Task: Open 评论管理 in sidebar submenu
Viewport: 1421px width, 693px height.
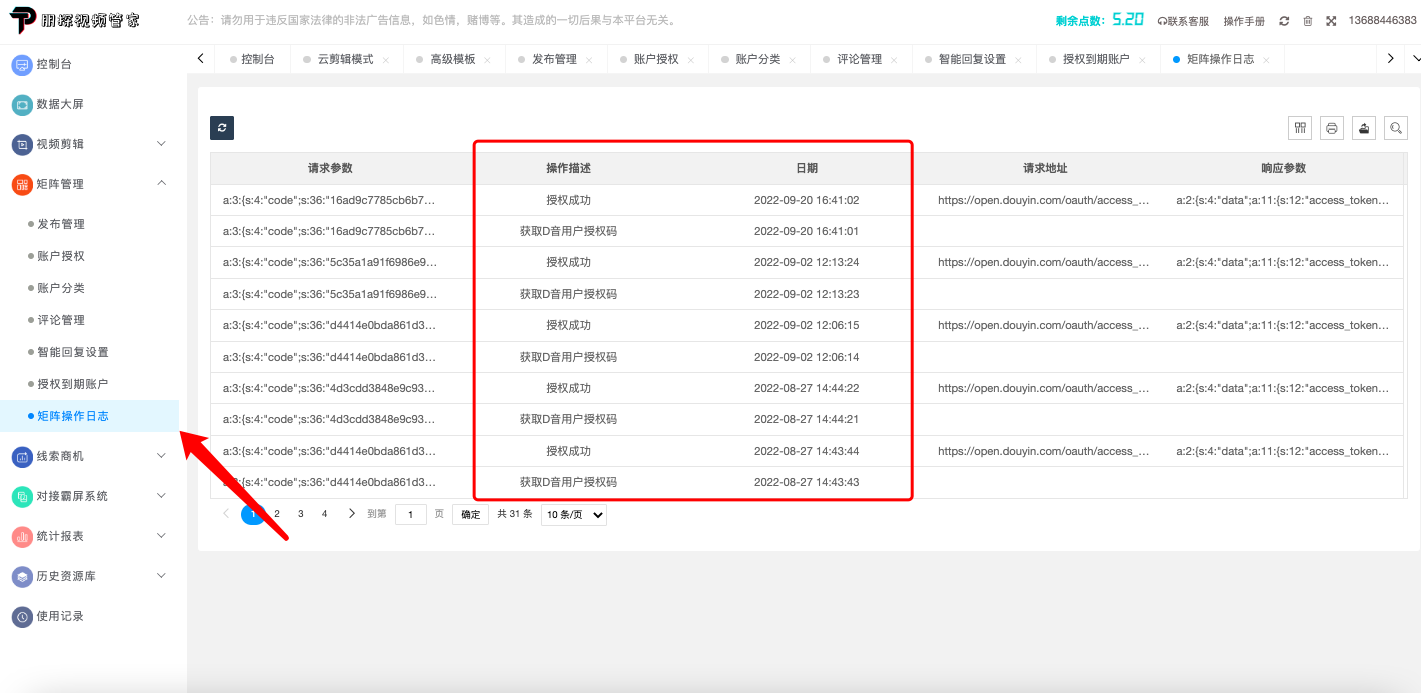Action: [x=61, y=320]
